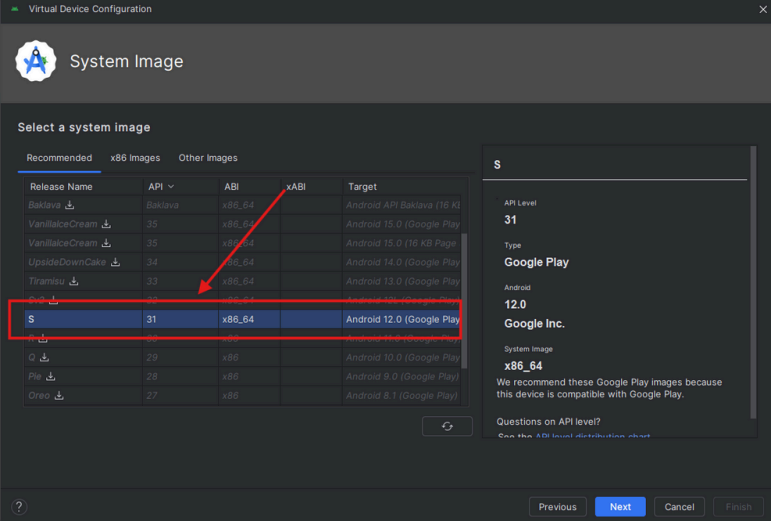
Task: Select the 'Android 14.0 (Google Play' cell
Action: pyautogui.click(x=402, y=262)
